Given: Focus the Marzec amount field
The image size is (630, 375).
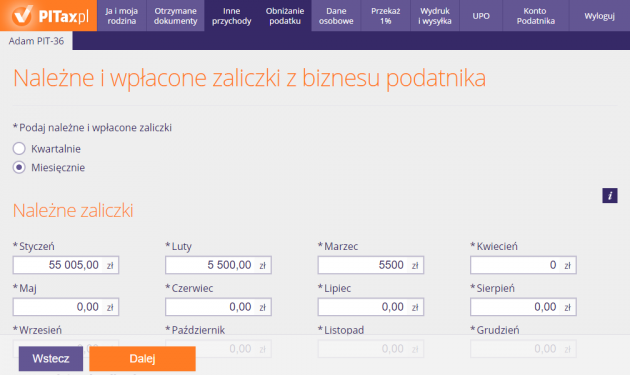Looking at the screenshot, I should pyautogui.click(x=370, y=265).
